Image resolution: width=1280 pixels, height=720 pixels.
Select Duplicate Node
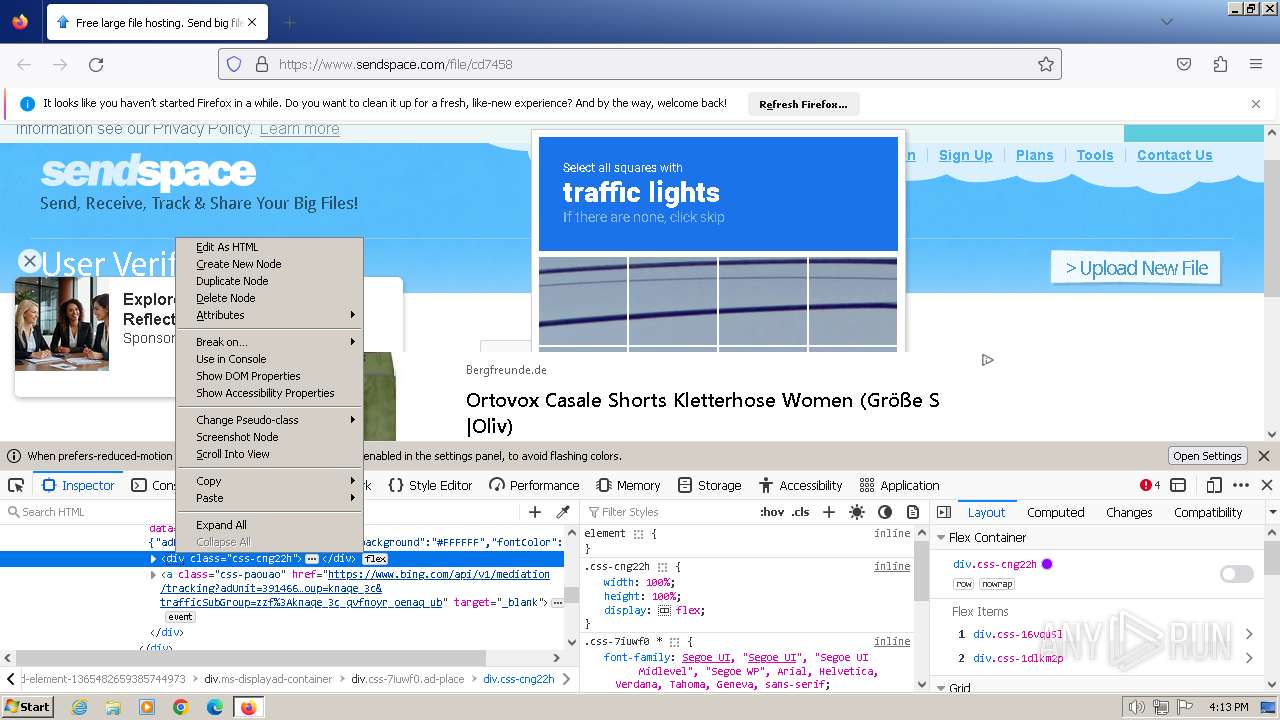[232, 281]
